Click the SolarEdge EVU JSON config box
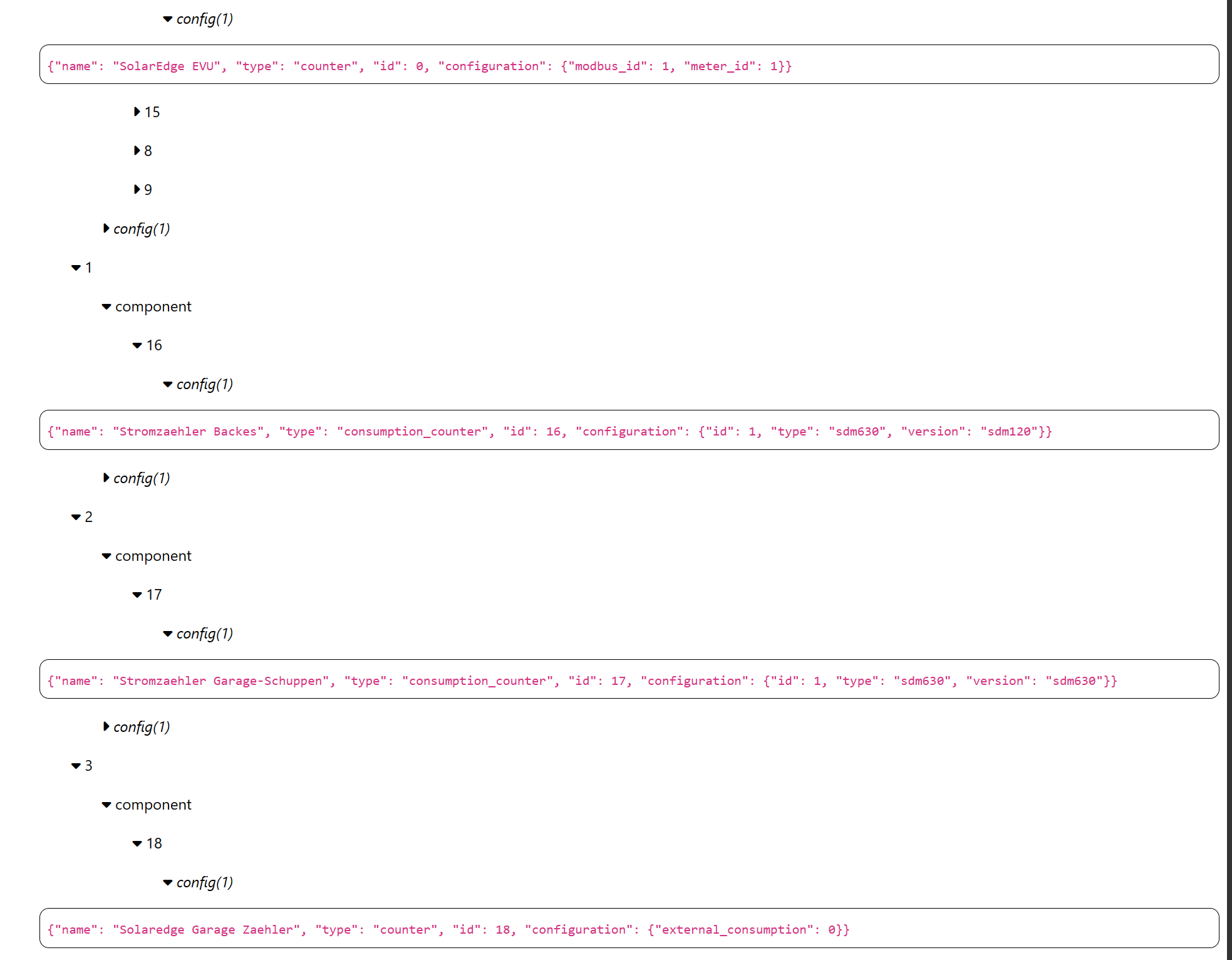The image size is (1232, 960). point(420,66)
